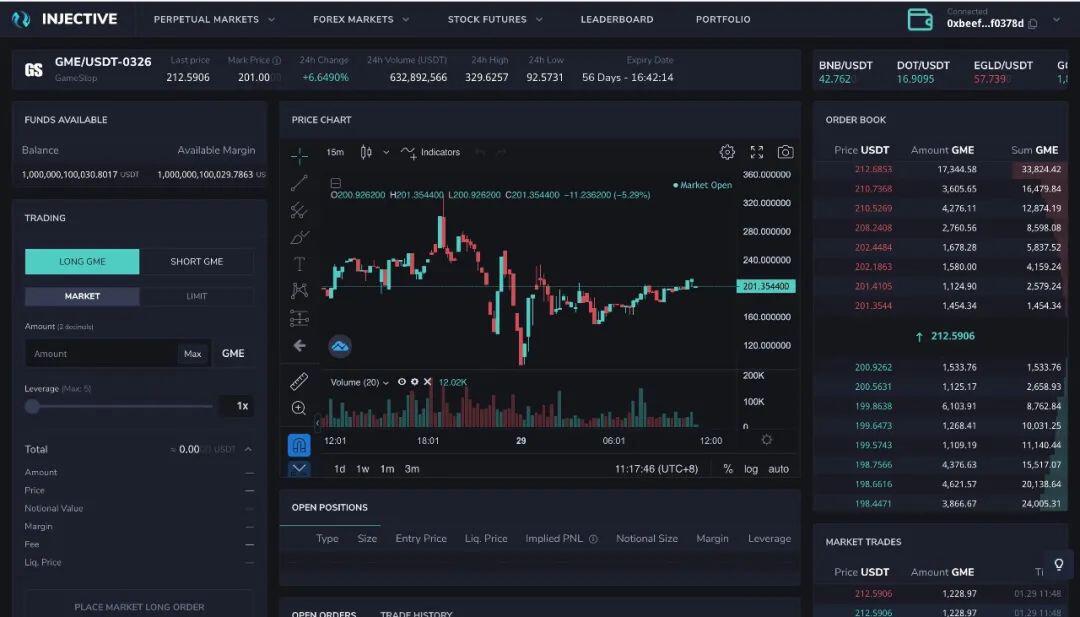
Task: Open chart settings gear icon
Action: [x=727, y=152]
